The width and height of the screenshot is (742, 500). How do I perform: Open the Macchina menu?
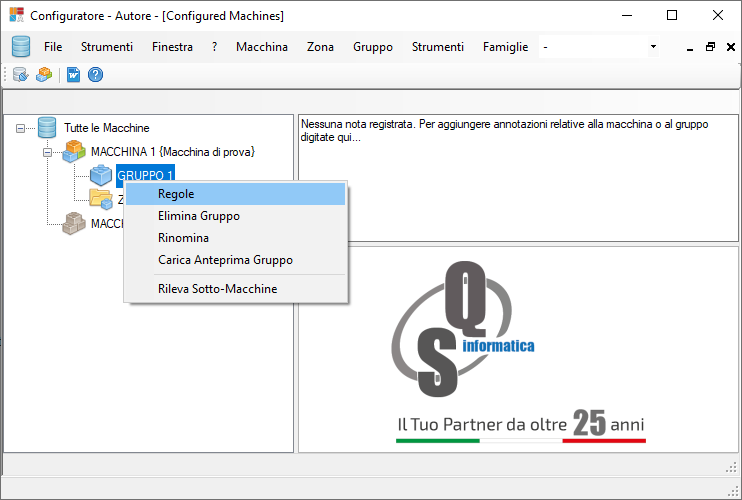click(262, 47)
